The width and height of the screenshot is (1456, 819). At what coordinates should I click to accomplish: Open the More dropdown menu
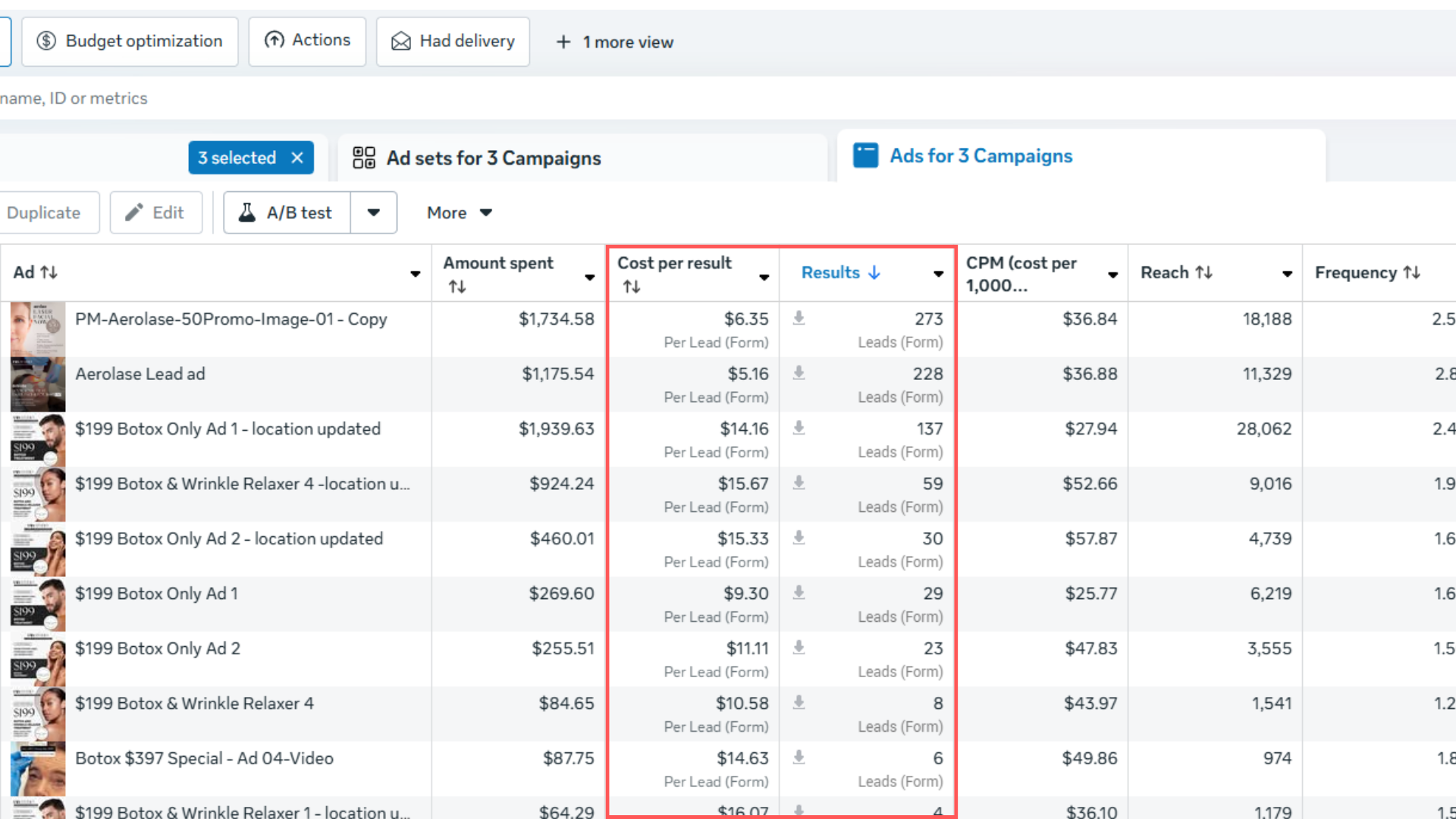(x=460, y=213)
